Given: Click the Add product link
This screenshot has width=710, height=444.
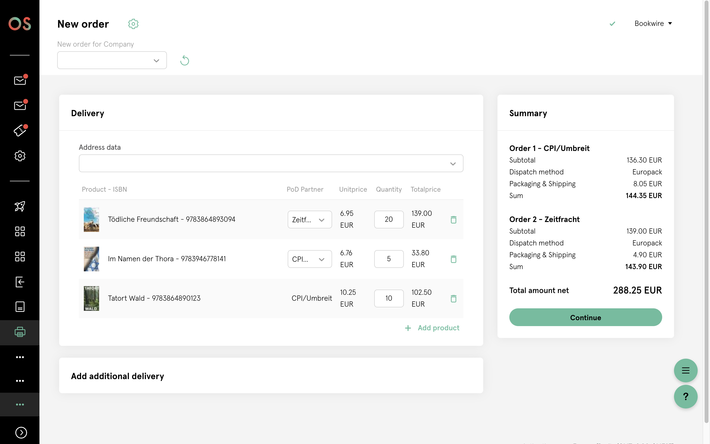Looking at the screenshot, I should coord(432,328).
